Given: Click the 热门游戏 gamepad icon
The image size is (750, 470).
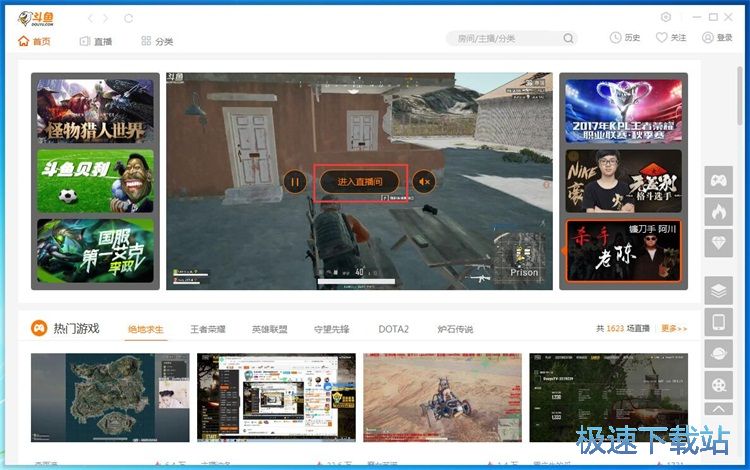Looking at the screenshot, I should coord(39,328).
